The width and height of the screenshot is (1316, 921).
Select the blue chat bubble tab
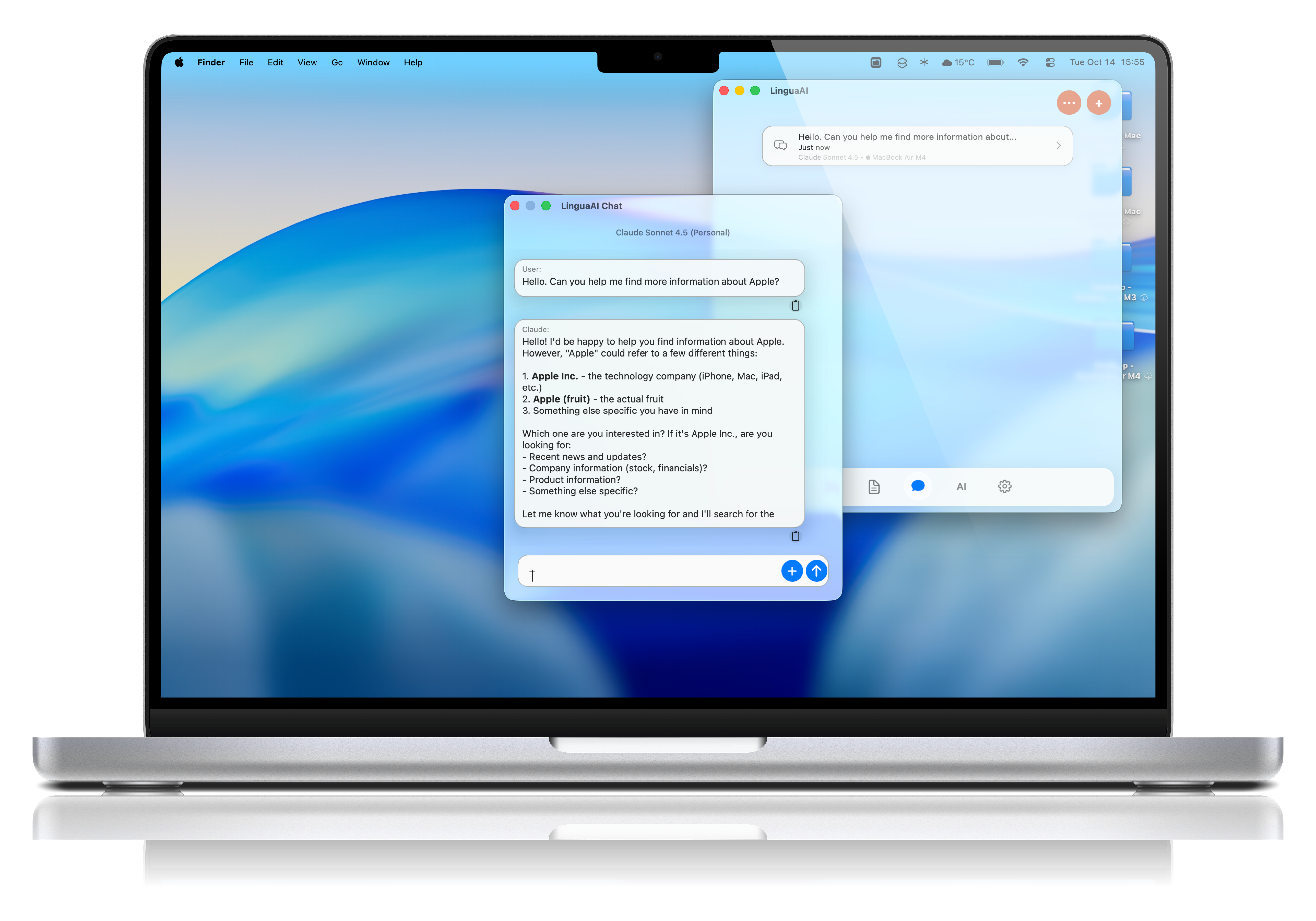(918, 486)
